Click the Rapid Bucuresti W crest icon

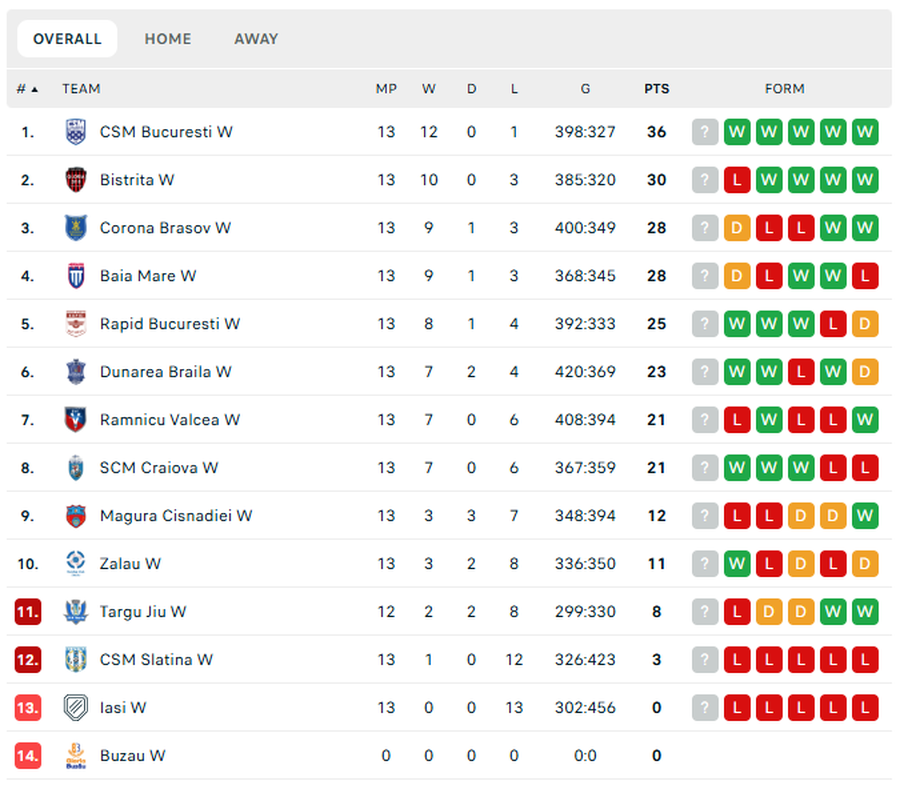76,324
